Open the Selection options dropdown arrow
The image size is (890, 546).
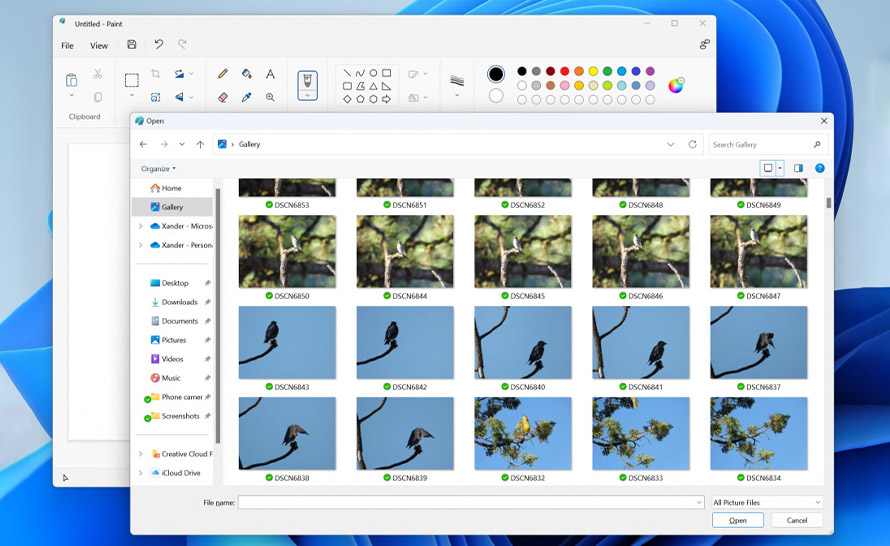click(132, 95)
